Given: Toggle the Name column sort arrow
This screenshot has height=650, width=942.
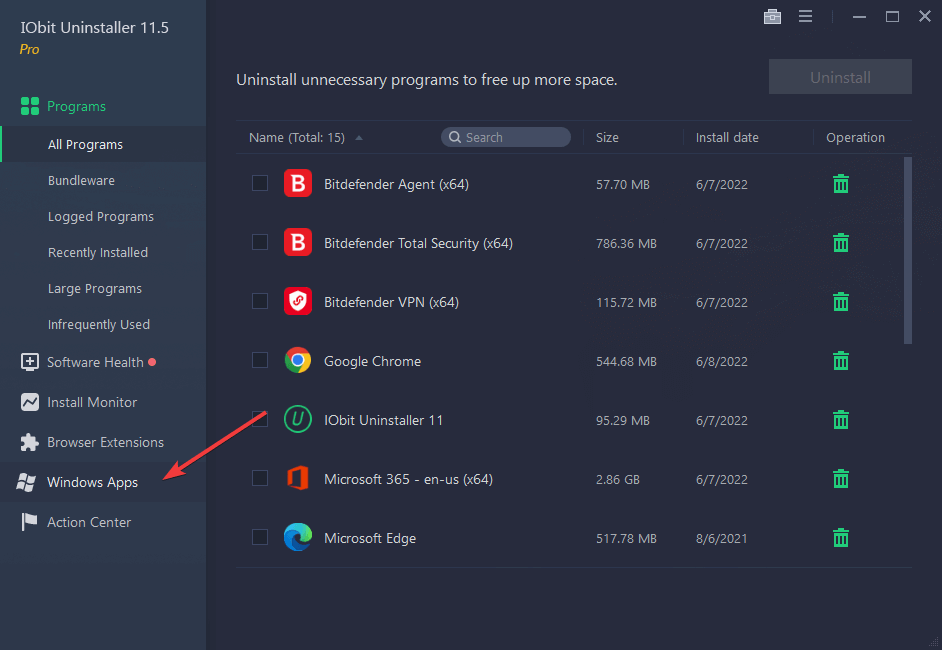Looking at the screenshot, I should tap(359, 138).
